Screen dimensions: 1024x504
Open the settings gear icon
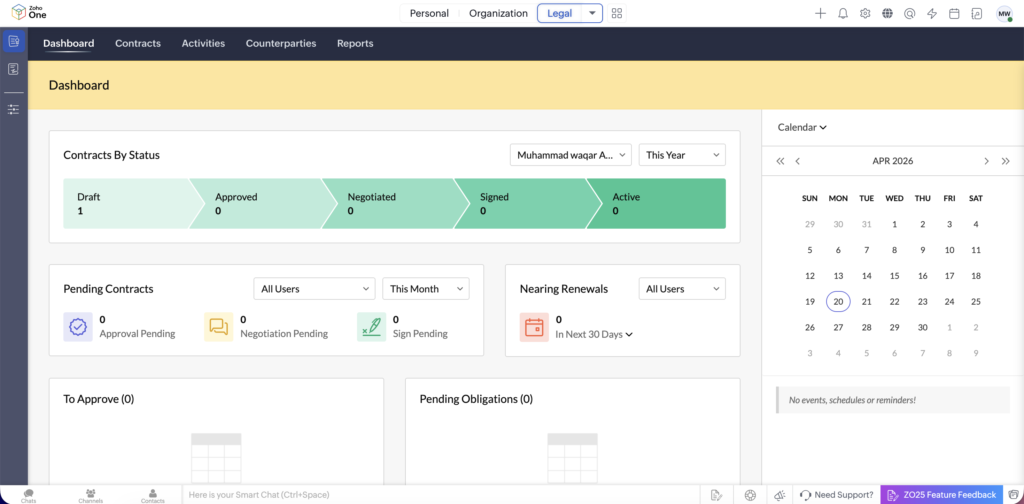coord(865,14)
